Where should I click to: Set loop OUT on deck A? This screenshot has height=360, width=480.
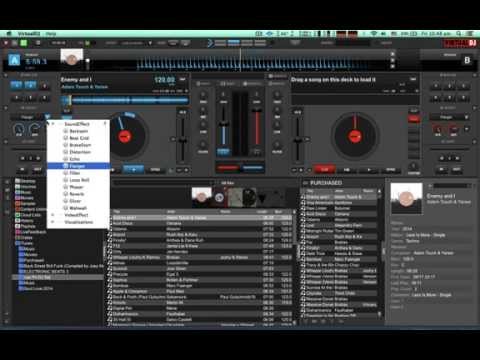[x=38, y=170]
